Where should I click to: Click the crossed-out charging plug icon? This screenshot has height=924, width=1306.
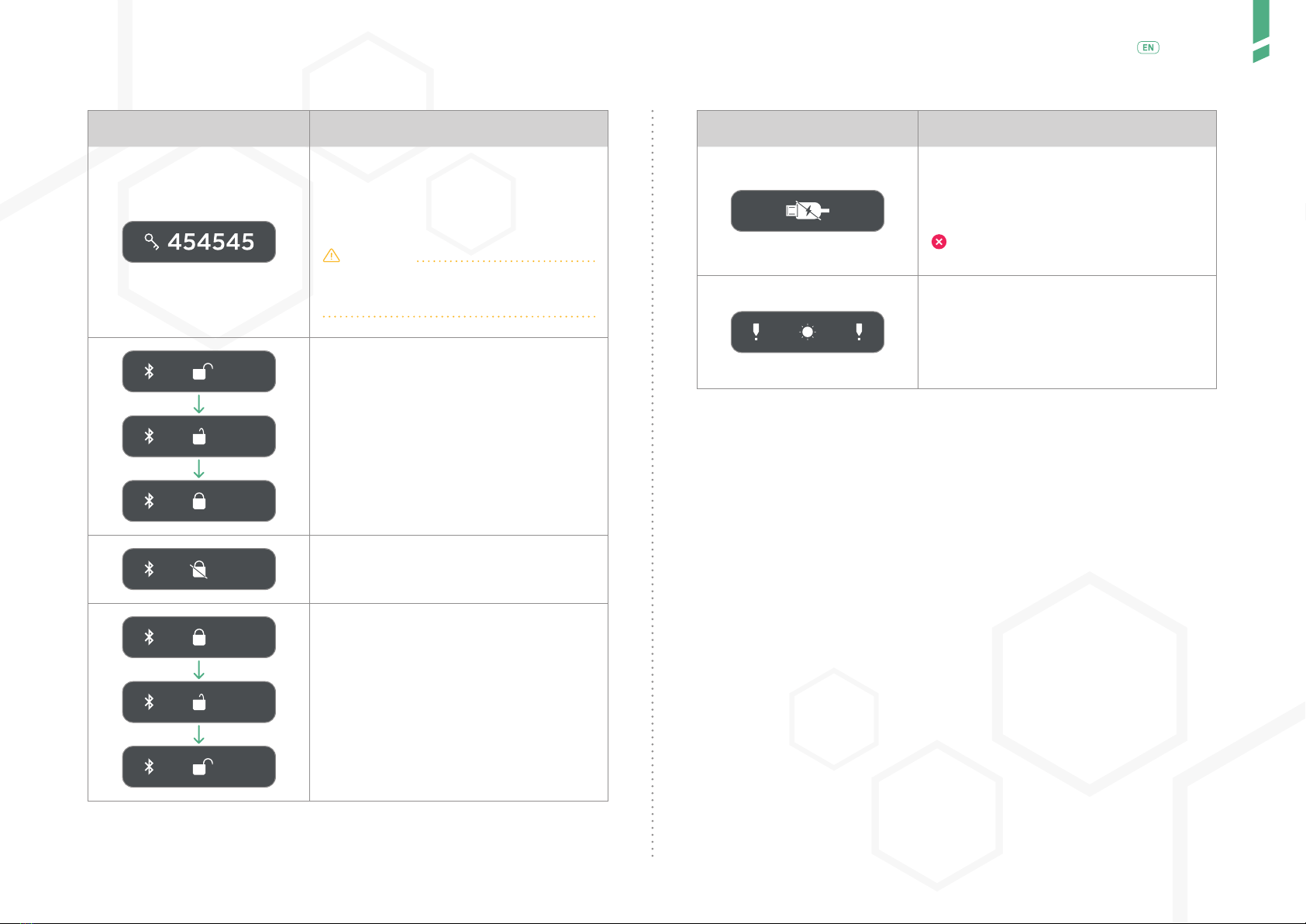(808, 211)
